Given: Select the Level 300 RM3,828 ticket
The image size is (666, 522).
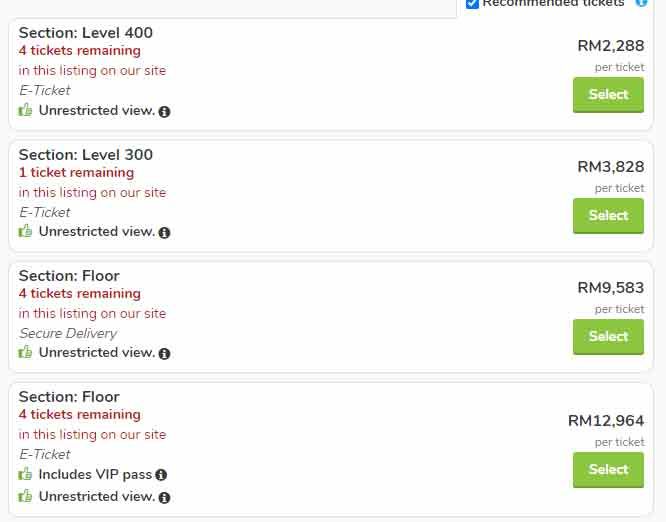Looking at the screenshot, I should coord(608,216).
